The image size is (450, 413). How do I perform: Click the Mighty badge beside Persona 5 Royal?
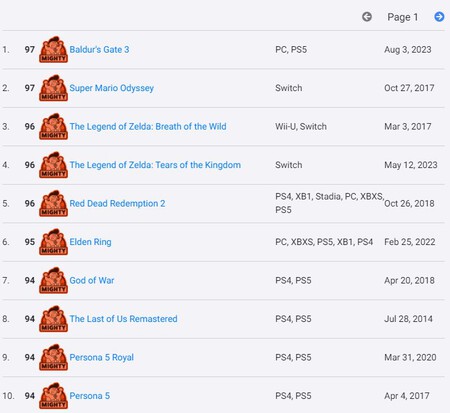(x=53, y=357)
